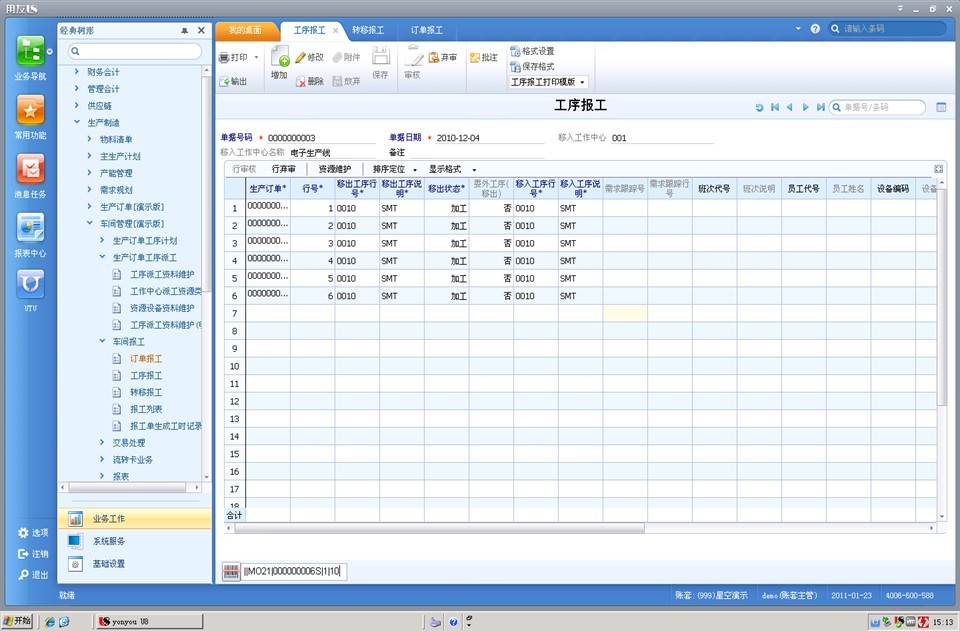Image resolution: width=960 pixels, height=632 pixels.
Task: Click the 附件 attachment icon
Action: point(337,58)
